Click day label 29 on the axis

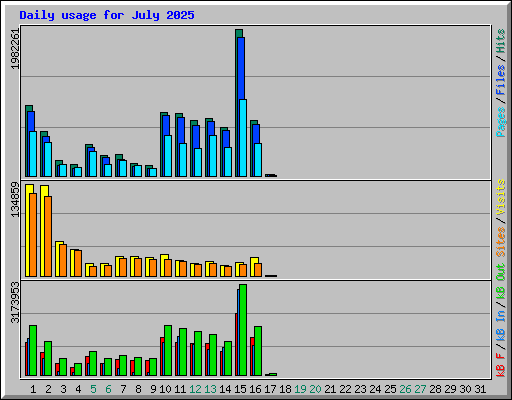tap(450, 389)
